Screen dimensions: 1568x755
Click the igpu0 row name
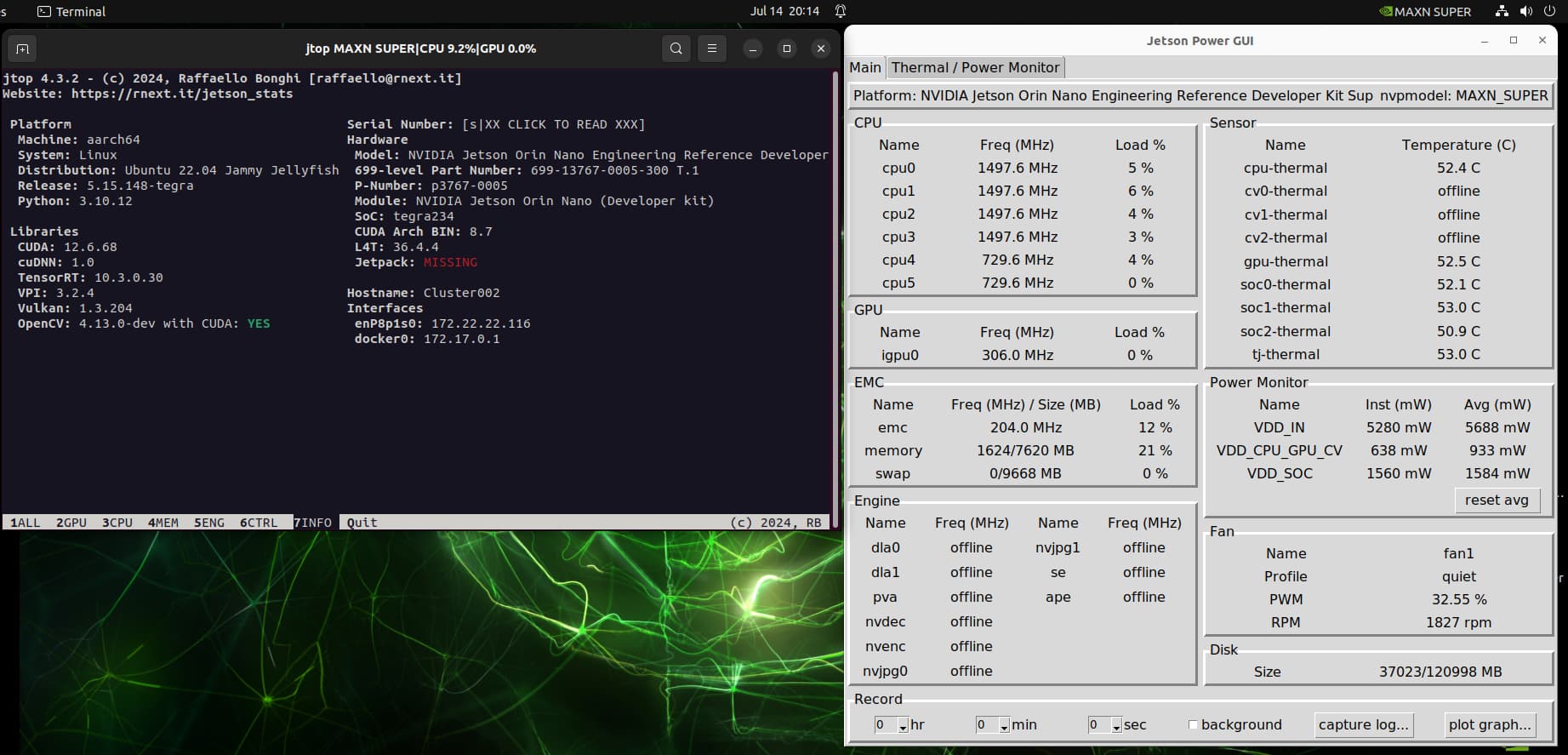click(x=899, y=355)
